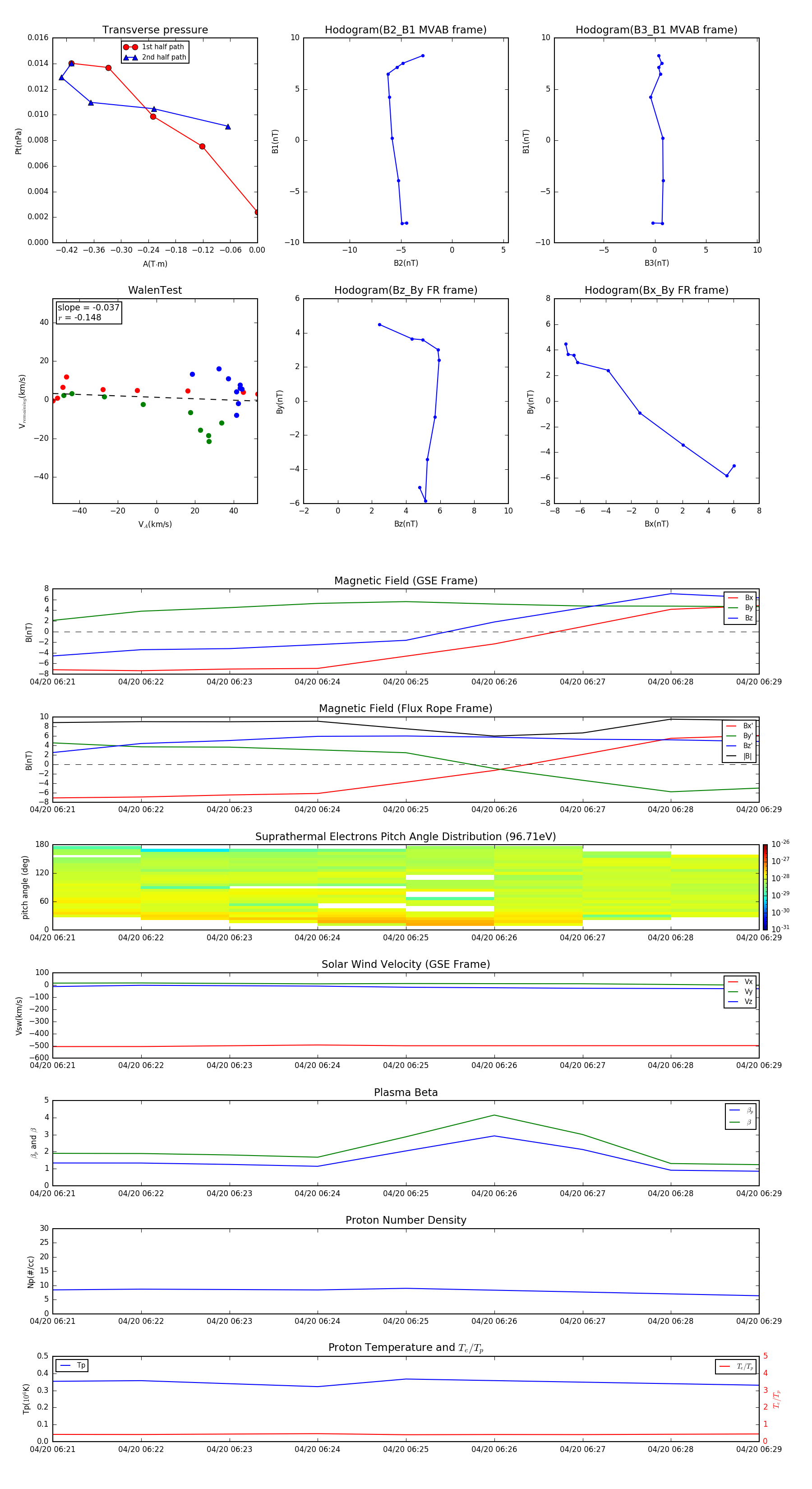The image size is (812, 1489).
Task: Click the Vz legend entry in velocity panel
Action: tap(740, 1002)
